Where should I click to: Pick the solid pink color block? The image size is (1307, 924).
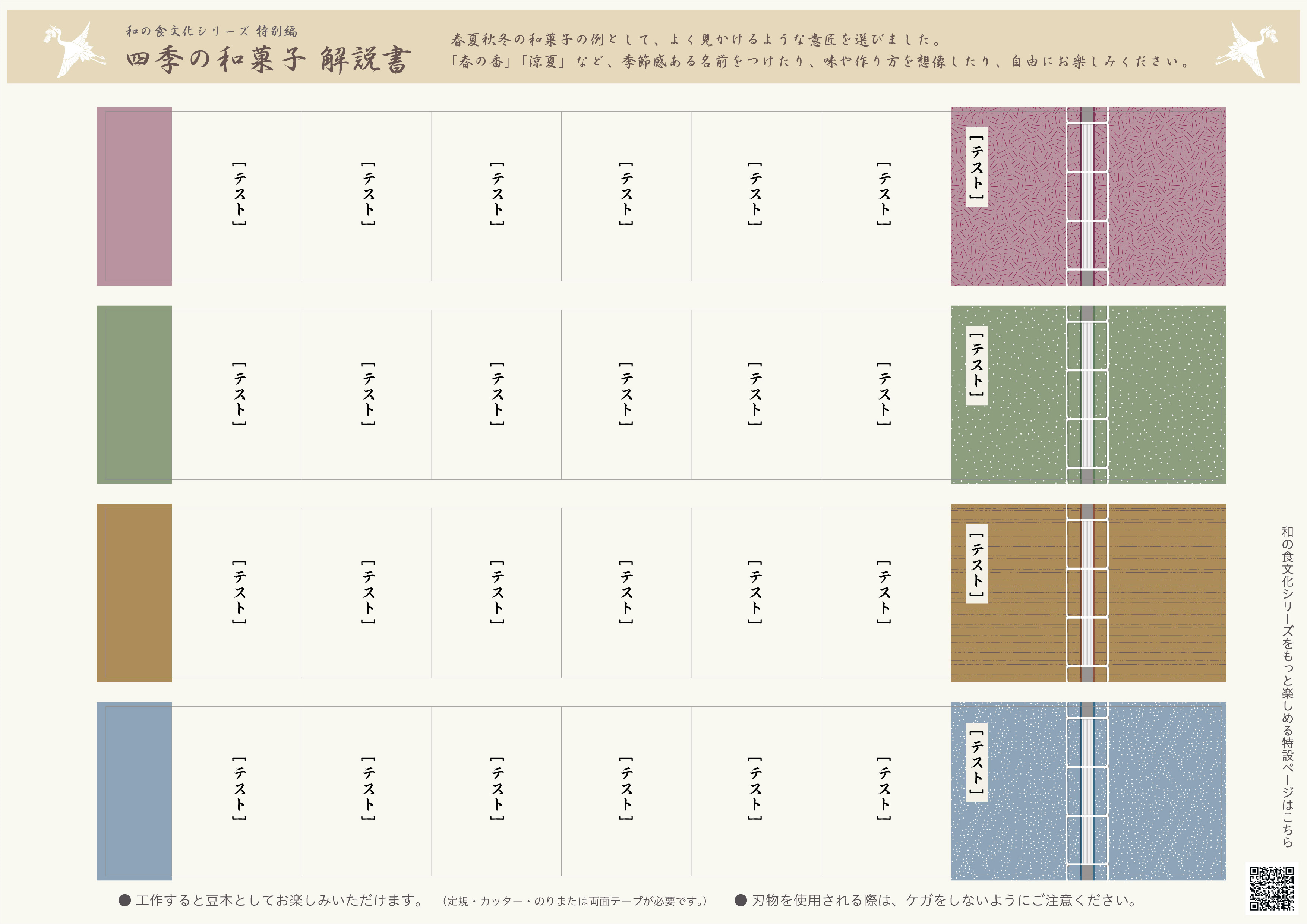[134, 196]
